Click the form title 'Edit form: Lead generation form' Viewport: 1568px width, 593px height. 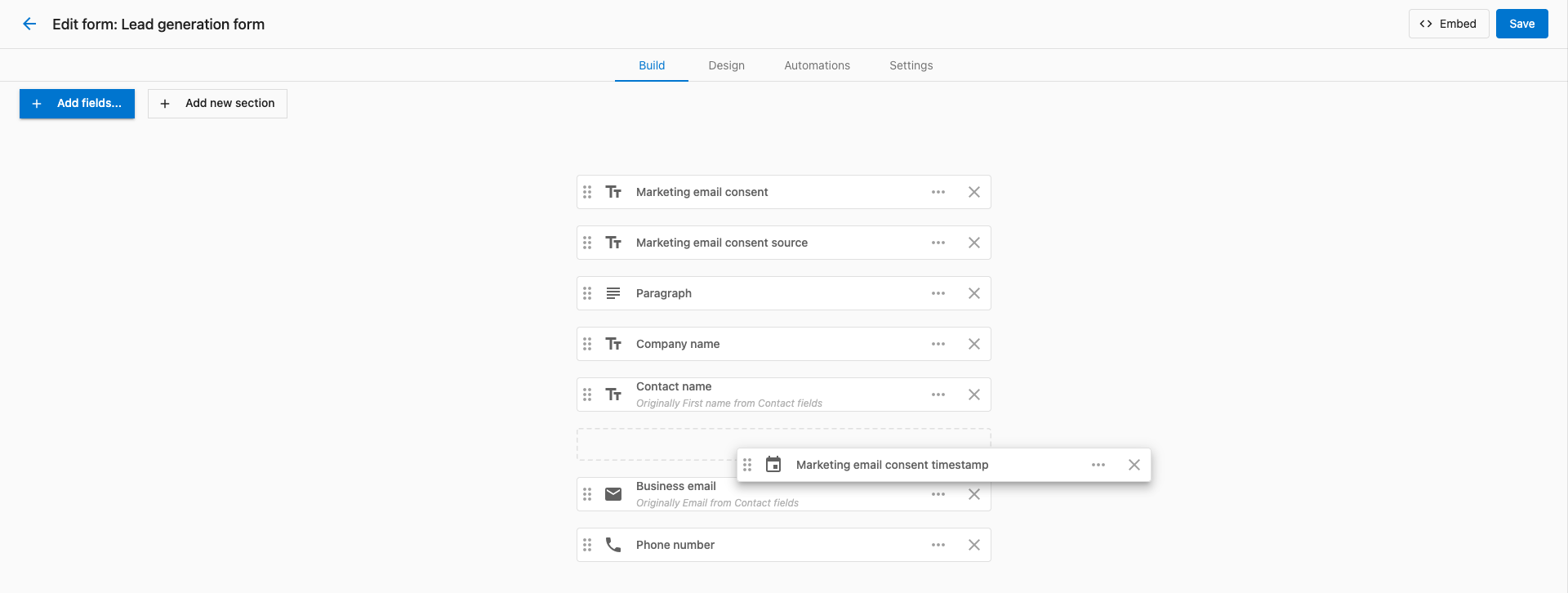[158, 25]
